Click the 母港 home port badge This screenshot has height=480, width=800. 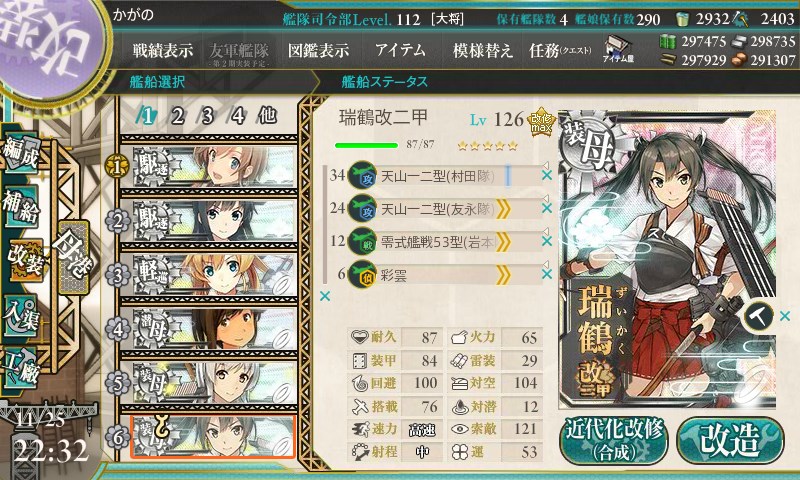click(x=74, y=257)
